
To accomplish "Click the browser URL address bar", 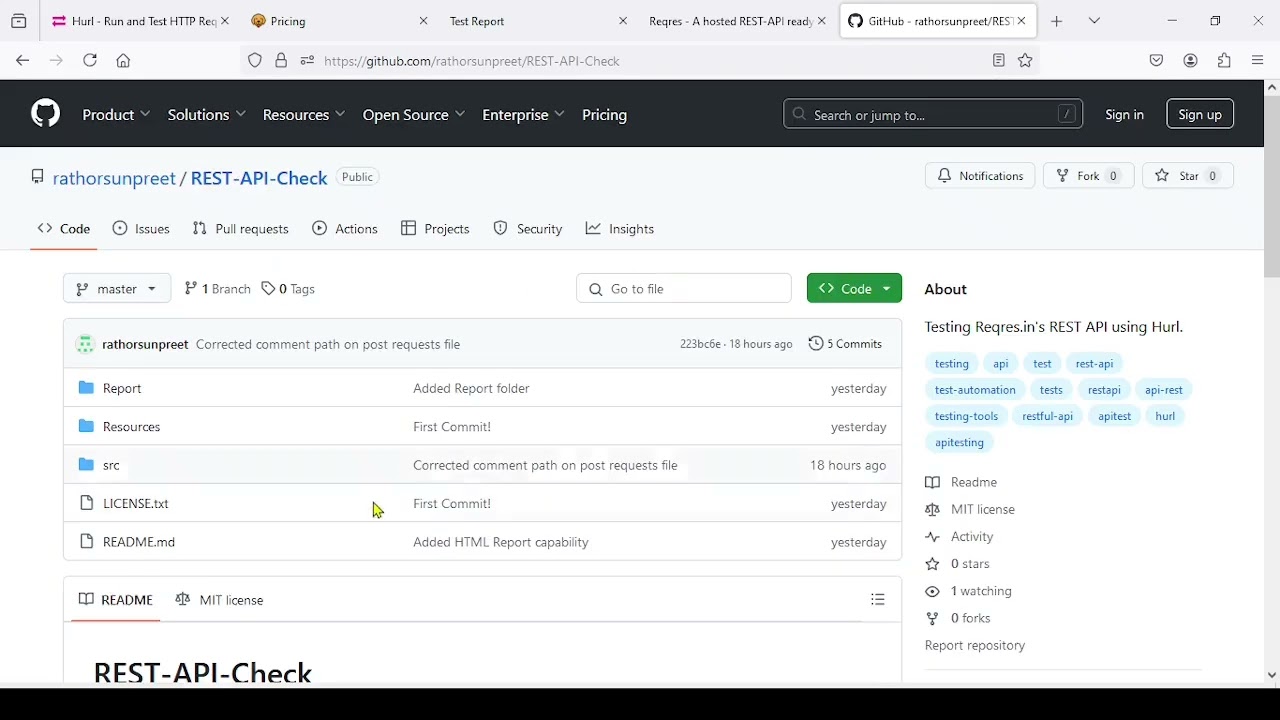I will pos(640,61).
